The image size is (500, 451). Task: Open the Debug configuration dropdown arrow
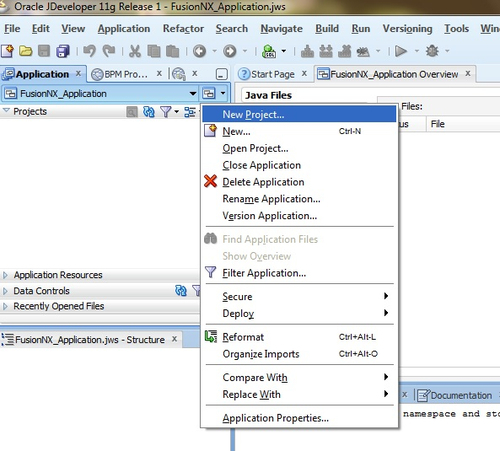[x=447, y=51]
